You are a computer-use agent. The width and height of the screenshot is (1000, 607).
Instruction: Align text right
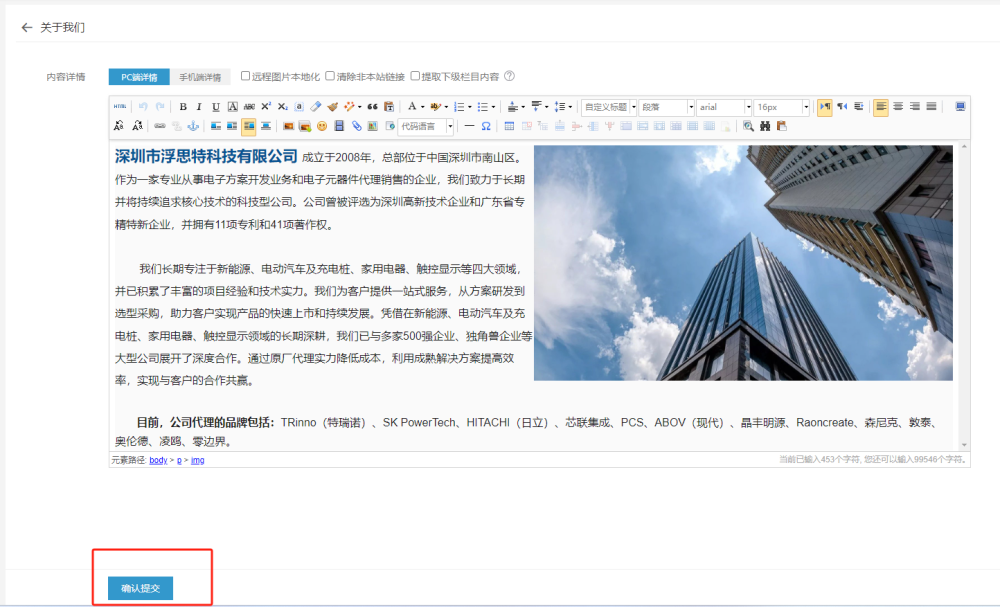tap(915, 106)
